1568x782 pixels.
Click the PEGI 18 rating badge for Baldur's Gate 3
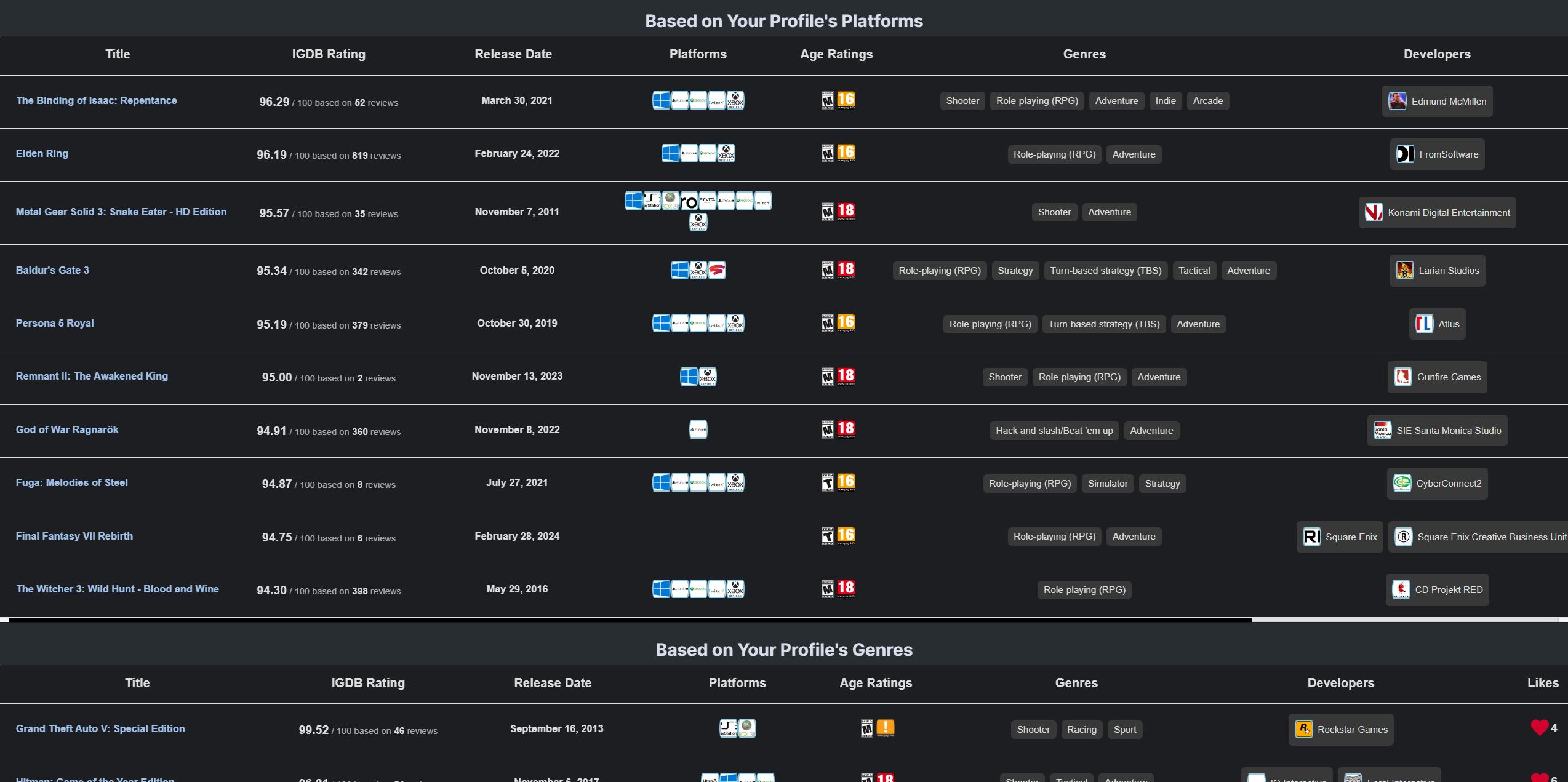click(846, 269)
